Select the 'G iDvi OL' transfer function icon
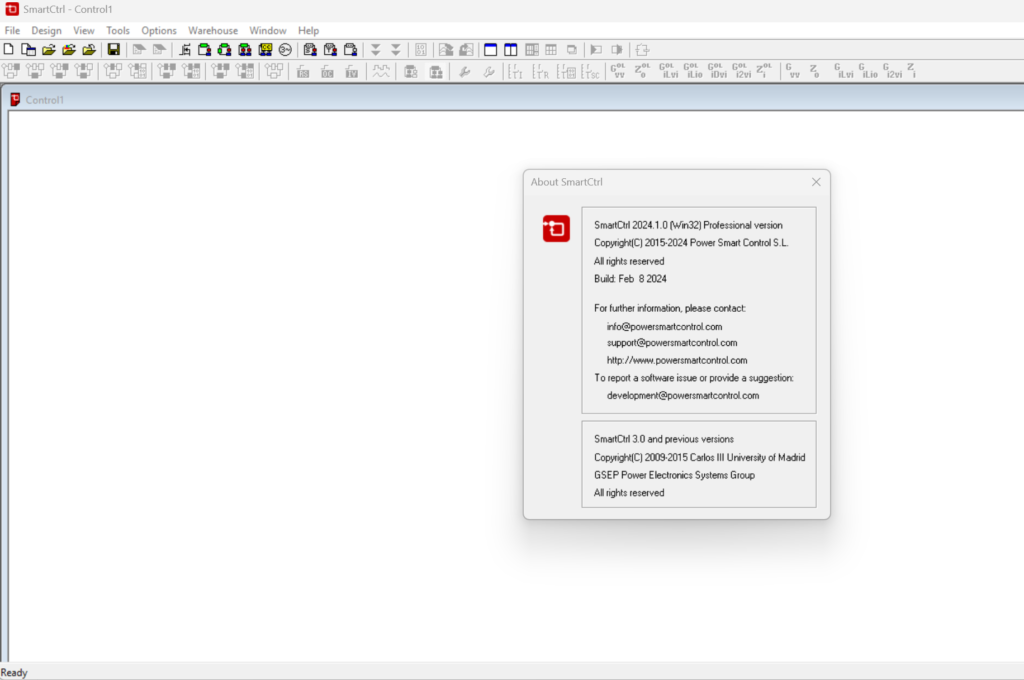Screen dimensions: 1024x680 tap(717, 71)
